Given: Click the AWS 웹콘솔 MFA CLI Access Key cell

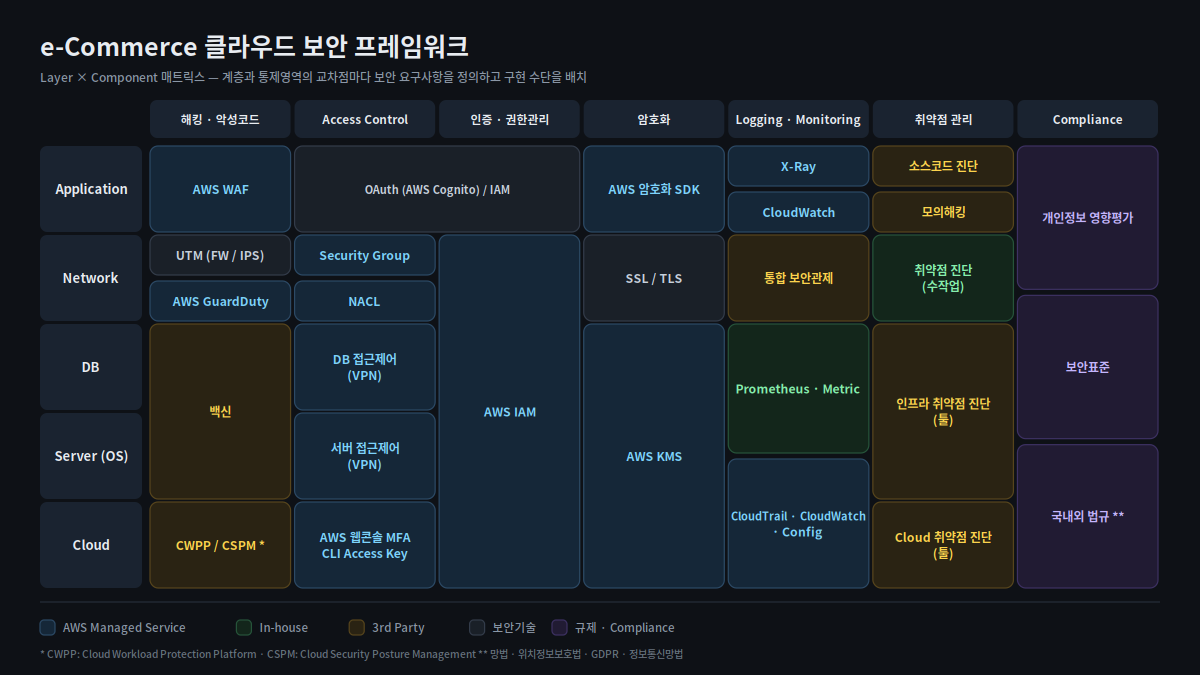Looking at the screenshot, I should tap(365, 545).
